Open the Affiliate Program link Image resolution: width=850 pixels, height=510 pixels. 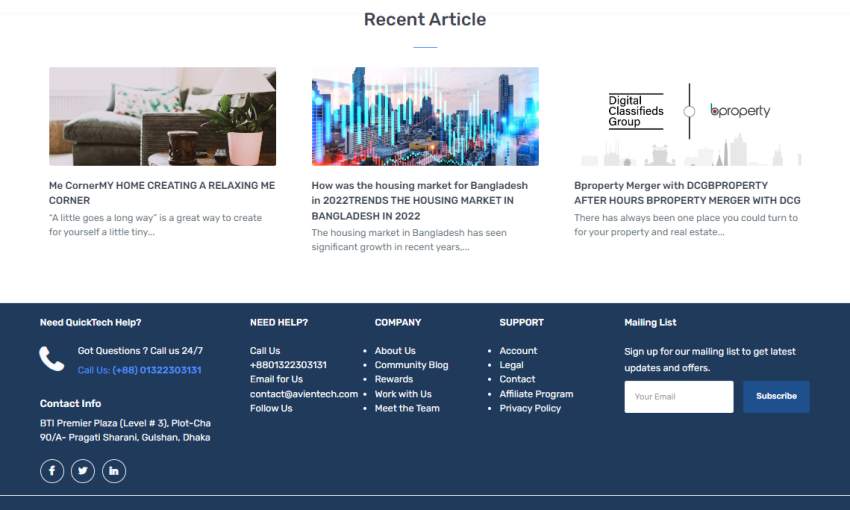pos(536,394)
